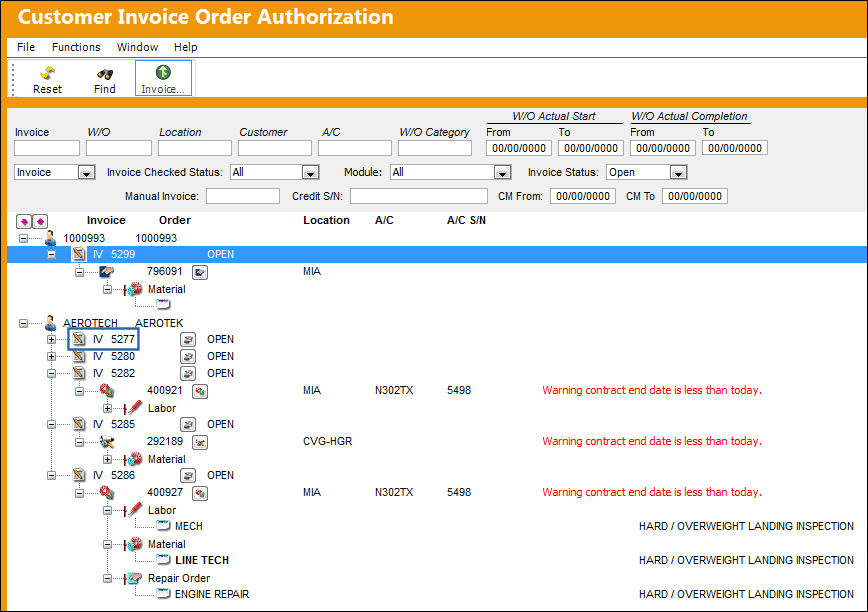The width and height of the screenshot is (868, 612).
Task: Collapse the Repair Order node
Action: click(107, 579)
